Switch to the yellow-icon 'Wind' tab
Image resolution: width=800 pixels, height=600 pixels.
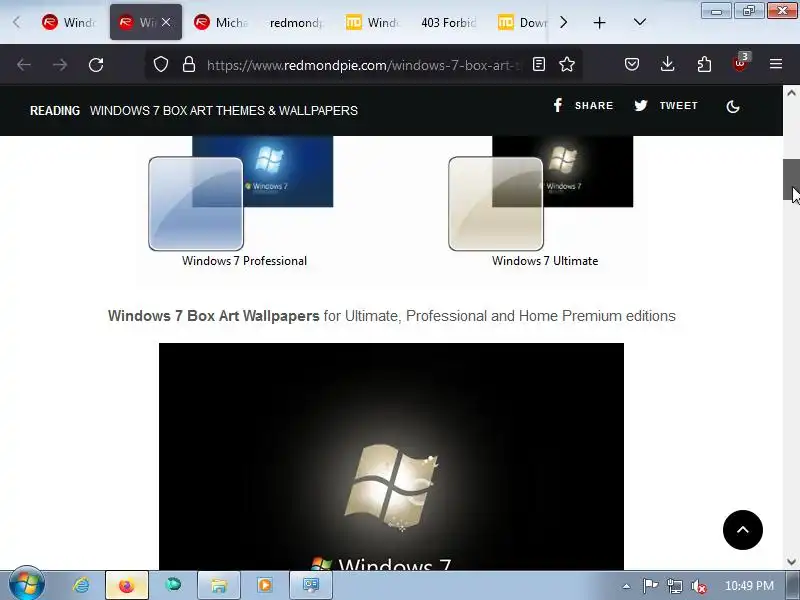[x=372, y=22]
